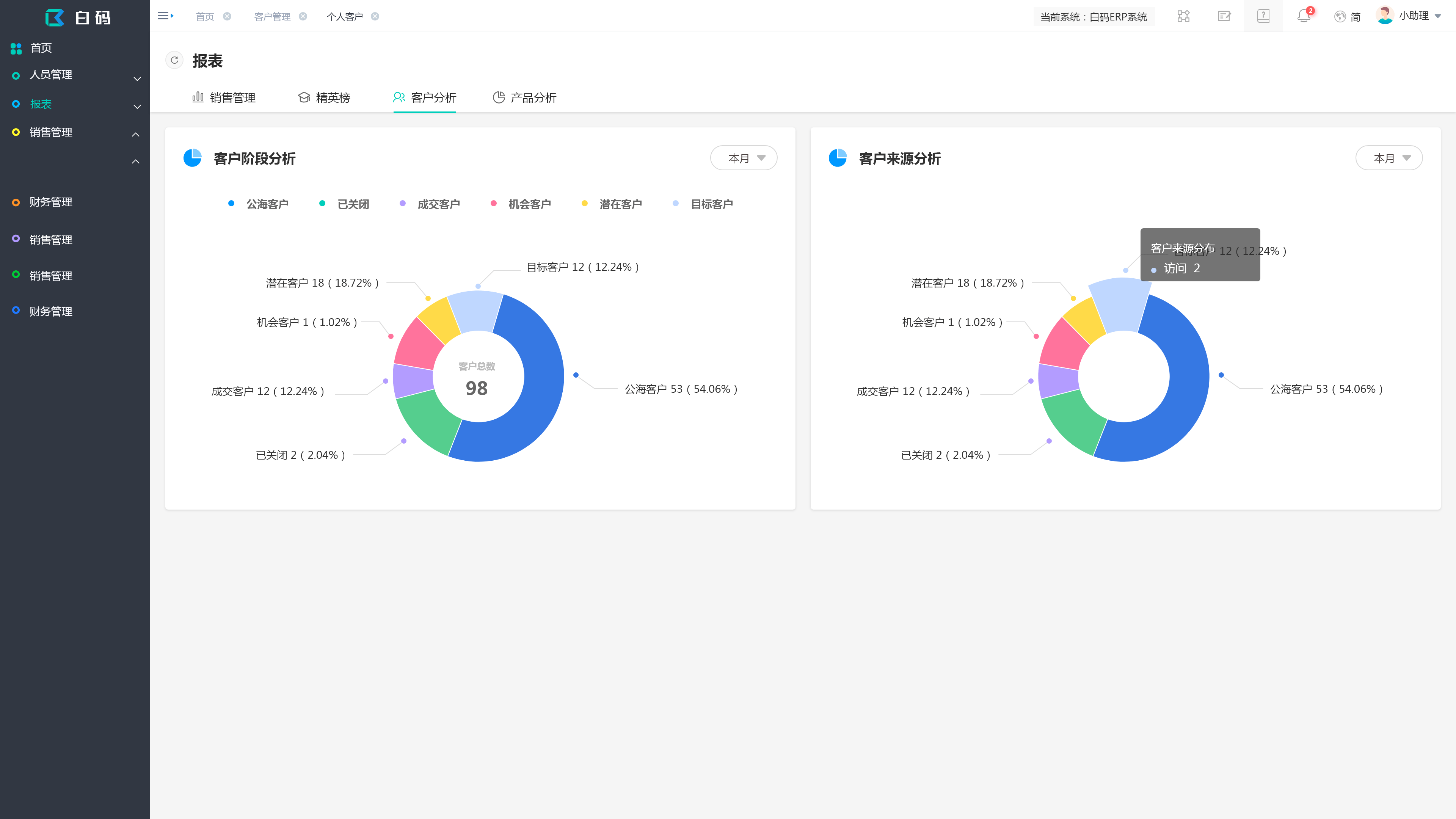The height and width of the screenshot is (819, 1456).
Task: Switch to the 精英榜 tab
Action: (x=325, y=97)
